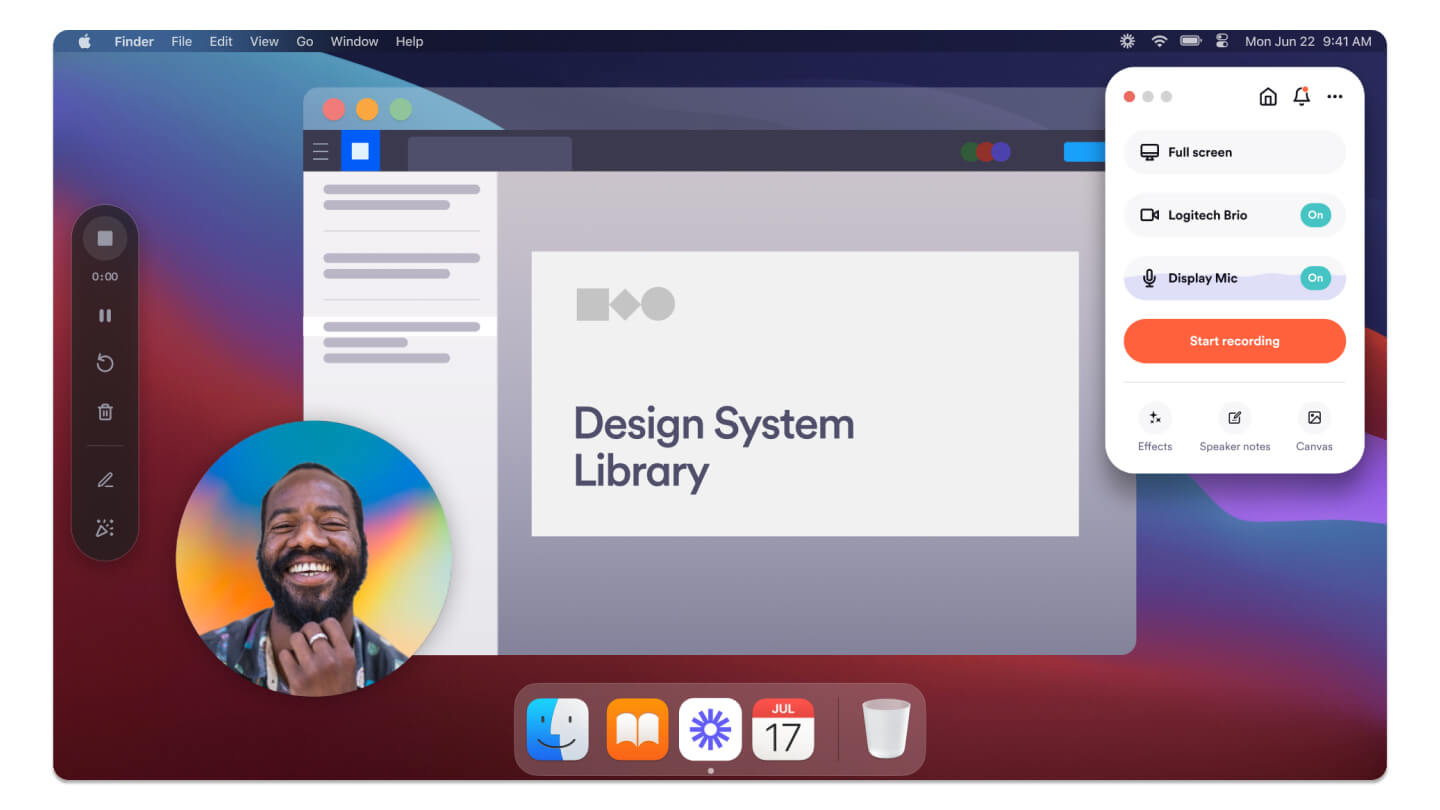
Task: Open notifications via the bell icon
Action: [1301, 96]
